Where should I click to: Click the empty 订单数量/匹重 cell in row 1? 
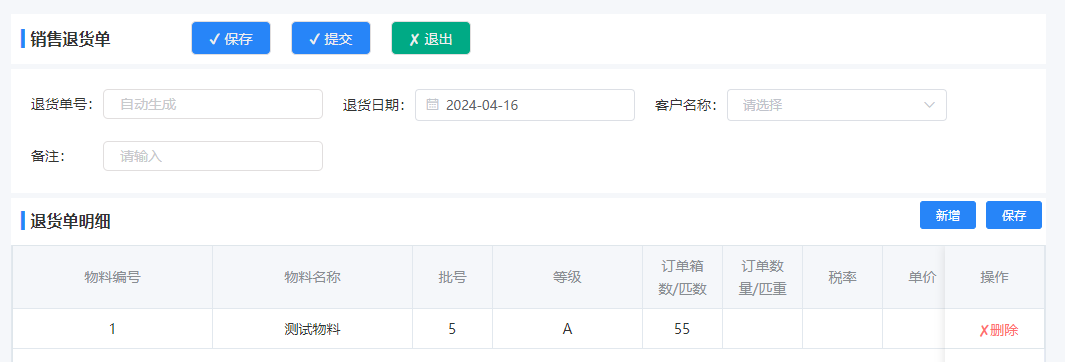(x=762, y=329)
